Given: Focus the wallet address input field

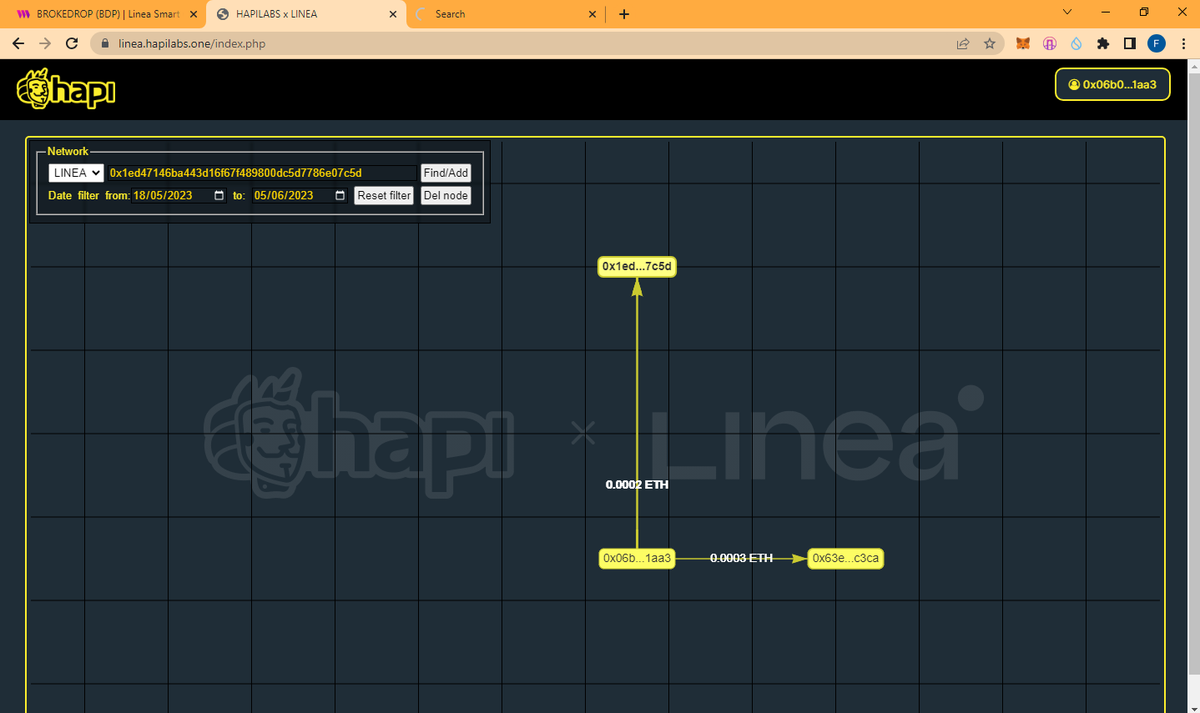Looking at the screenshot, I should click(262, 173).
